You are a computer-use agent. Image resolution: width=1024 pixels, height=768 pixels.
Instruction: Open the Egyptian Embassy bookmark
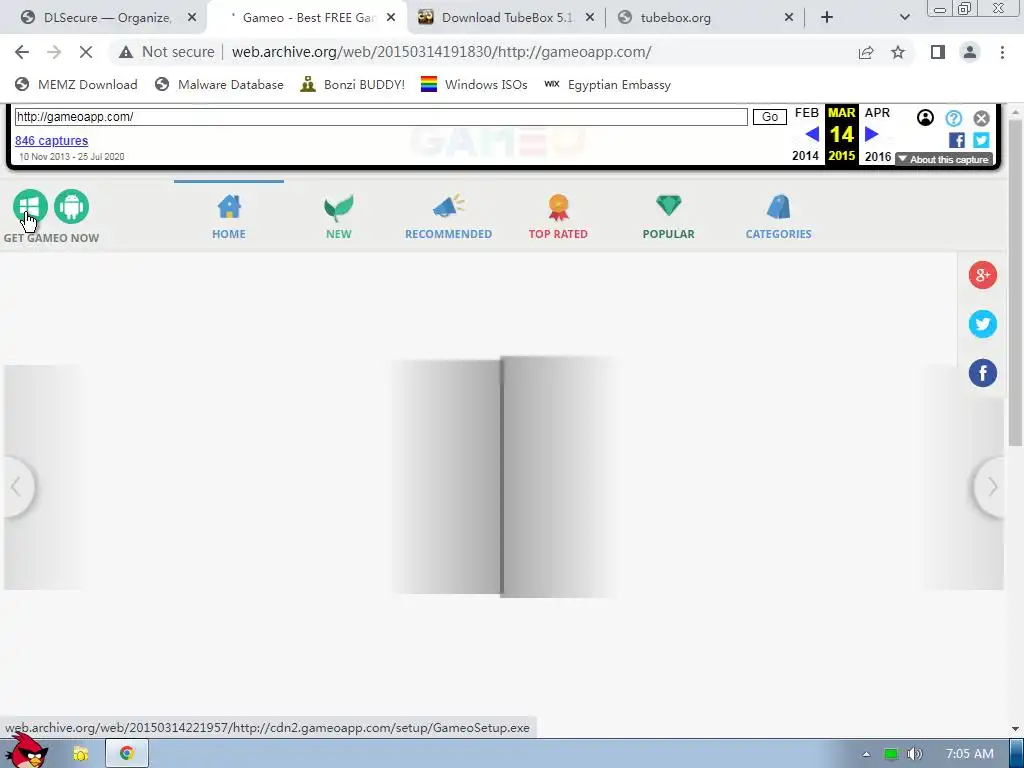[x=608, y=84]
